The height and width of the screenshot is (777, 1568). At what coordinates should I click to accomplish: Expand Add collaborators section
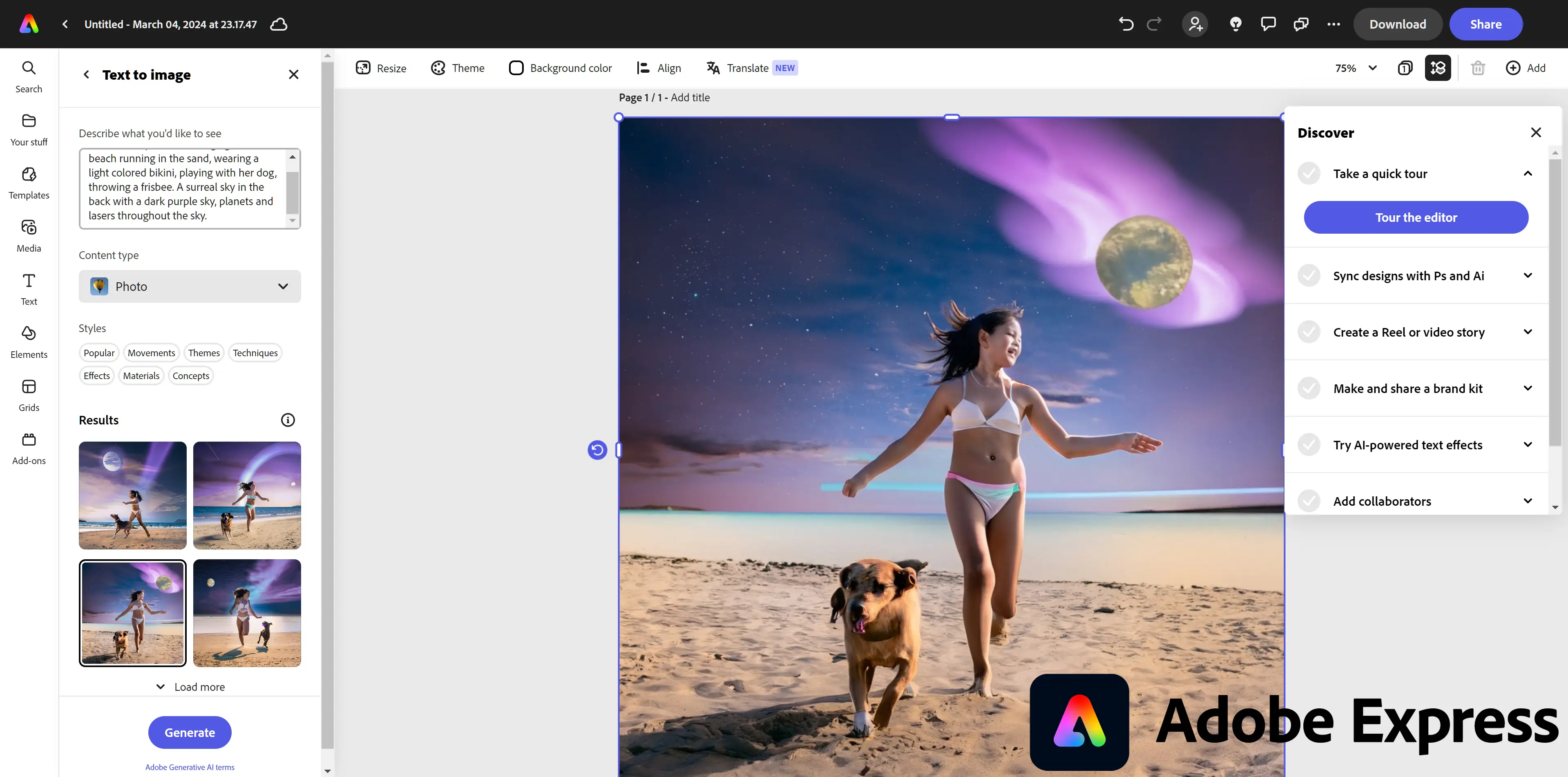point(1528,501)
